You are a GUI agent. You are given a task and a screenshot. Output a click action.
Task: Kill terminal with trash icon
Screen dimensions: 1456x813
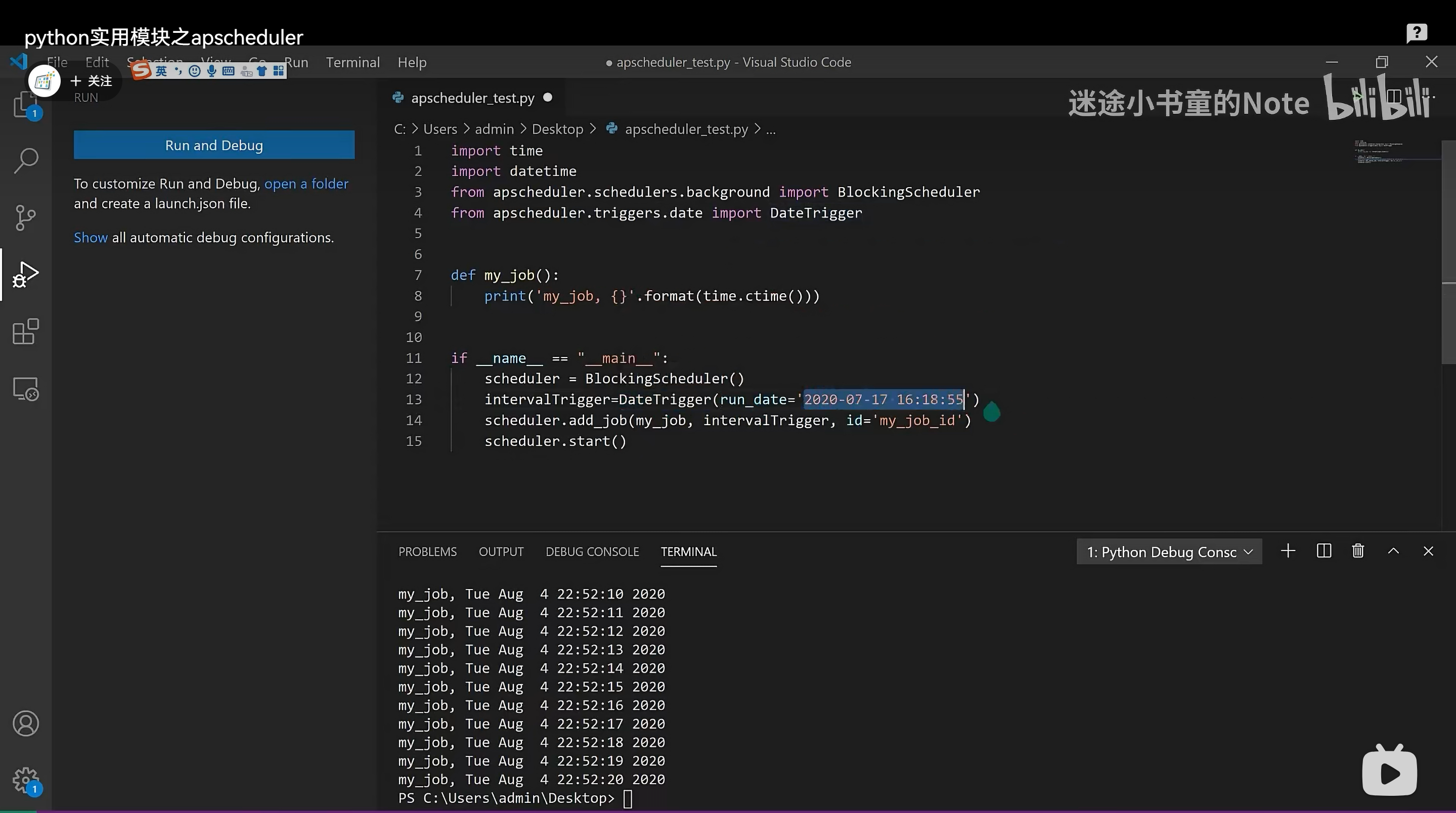(1358, 551)
